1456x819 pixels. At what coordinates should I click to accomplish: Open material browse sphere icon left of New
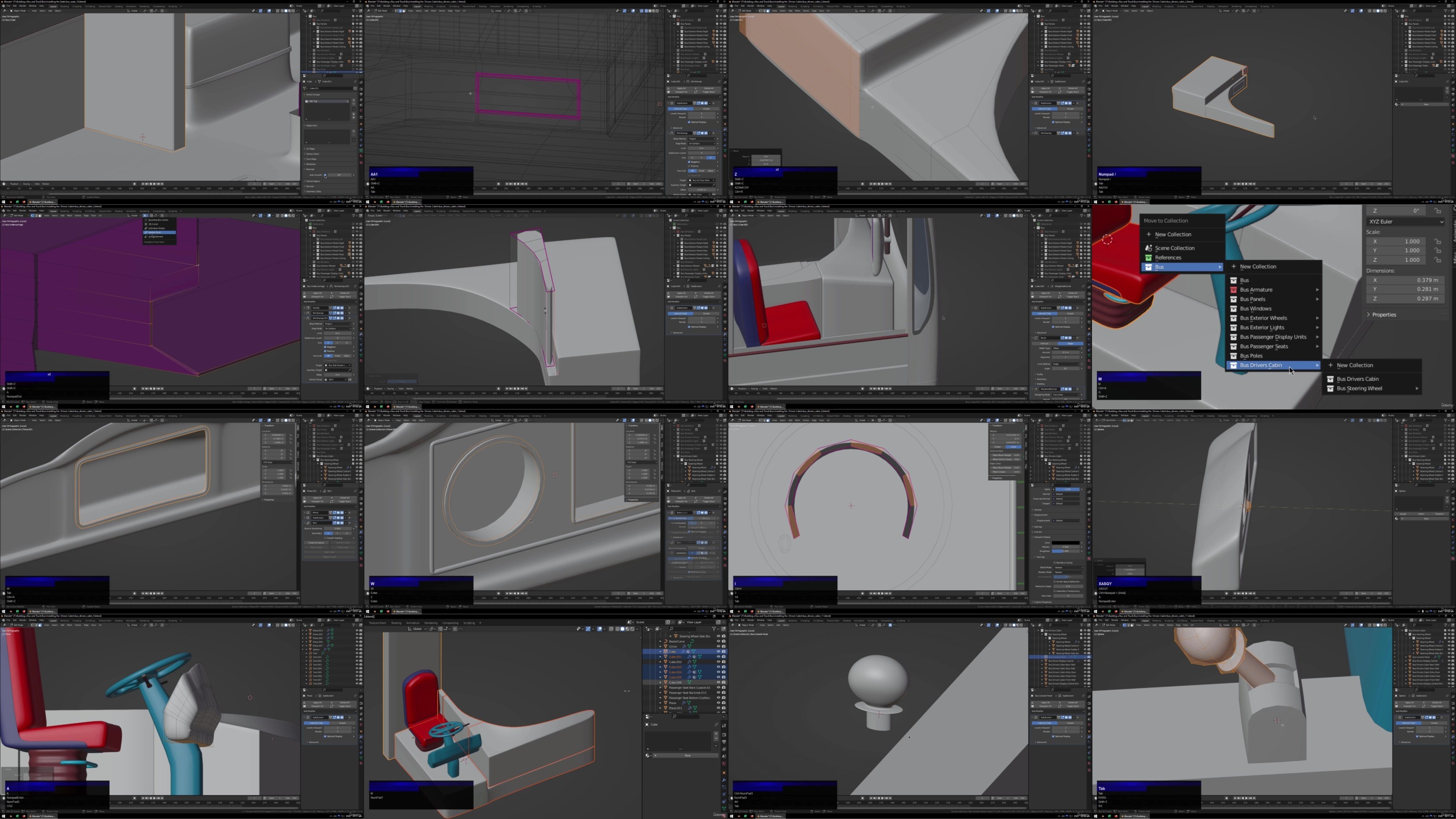point(648,756)
